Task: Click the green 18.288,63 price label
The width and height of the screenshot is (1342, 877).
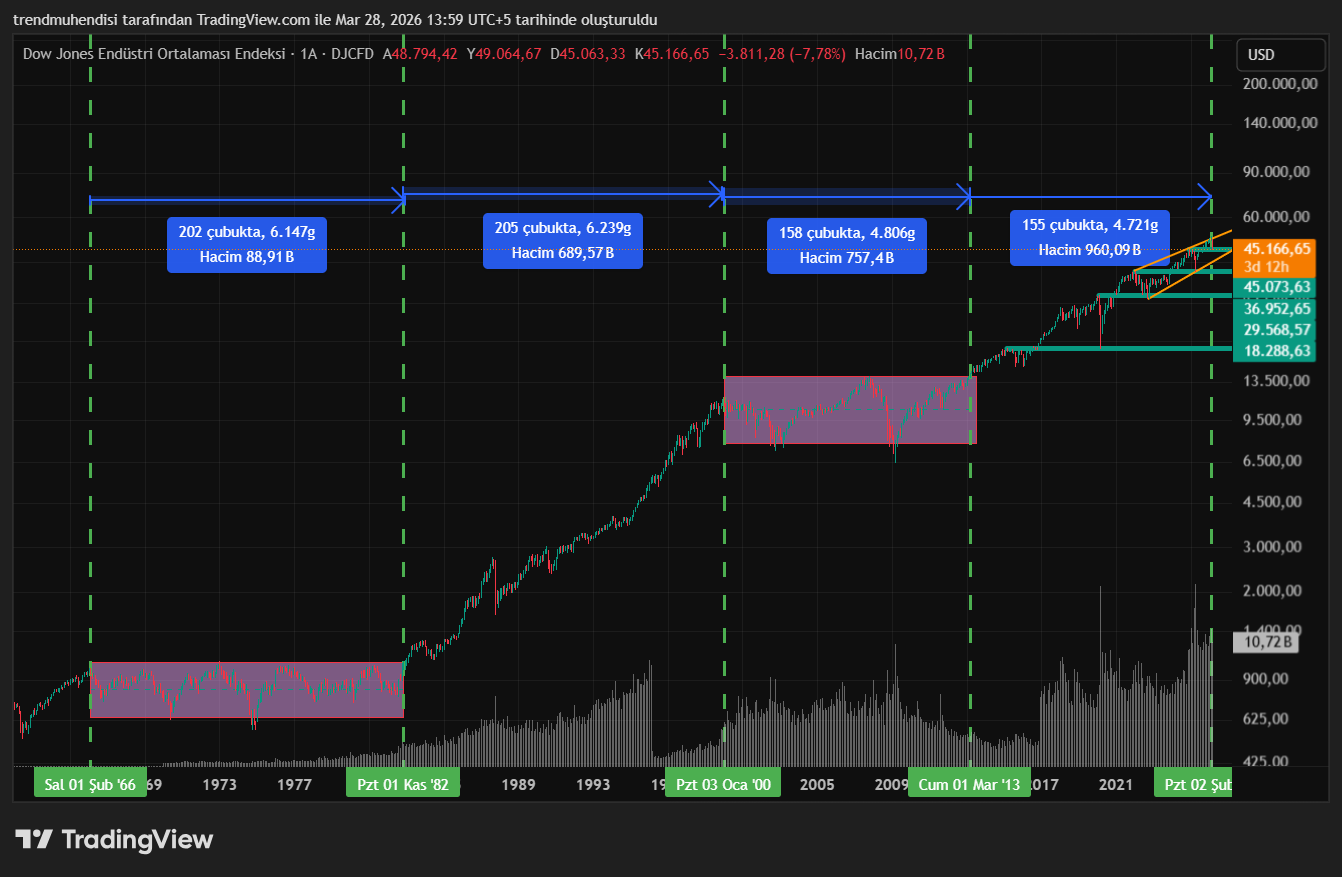Action: pyautogui.click(x=1274, y=351)
